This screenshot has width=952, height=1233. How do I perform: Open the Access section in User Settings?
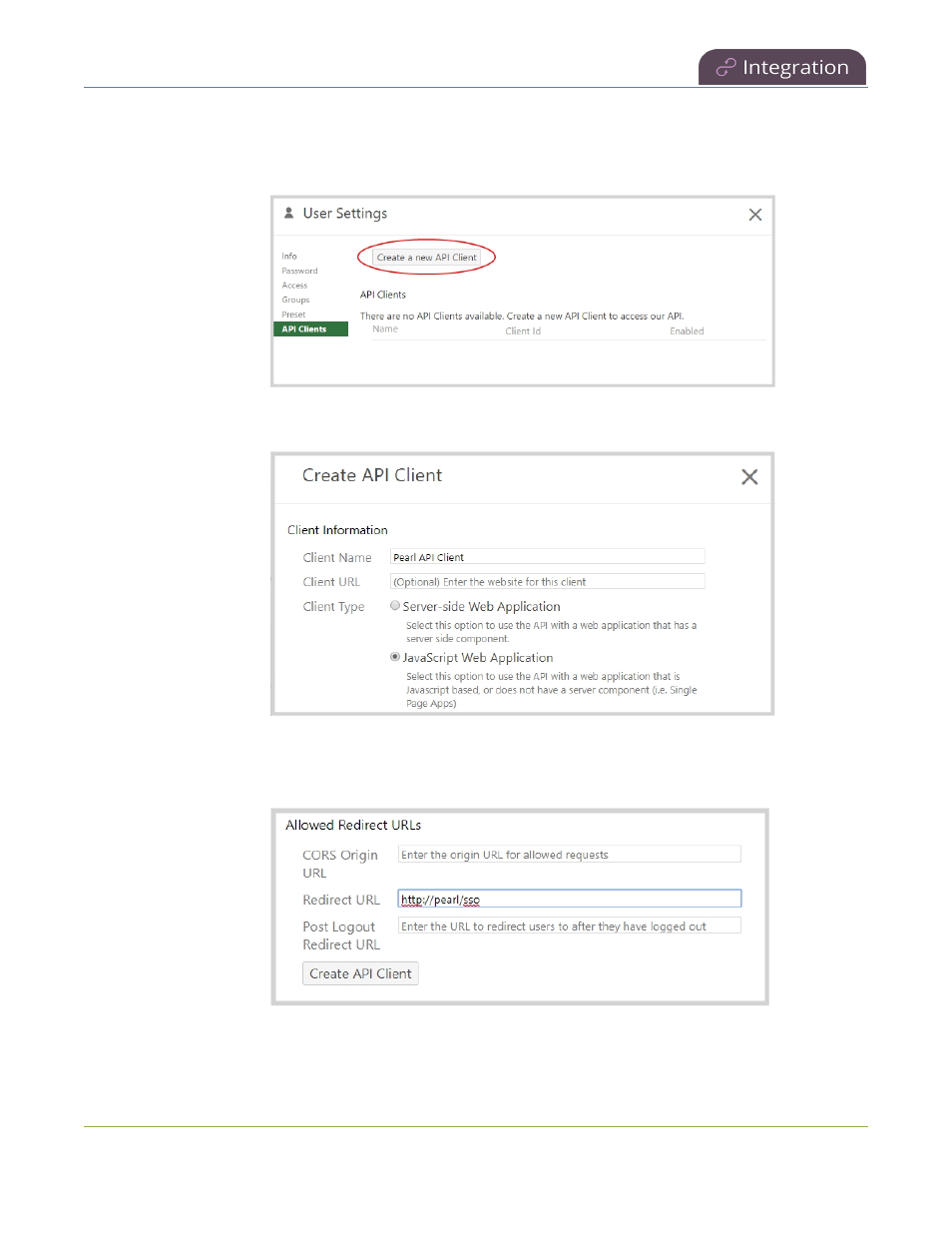point(294,286)
